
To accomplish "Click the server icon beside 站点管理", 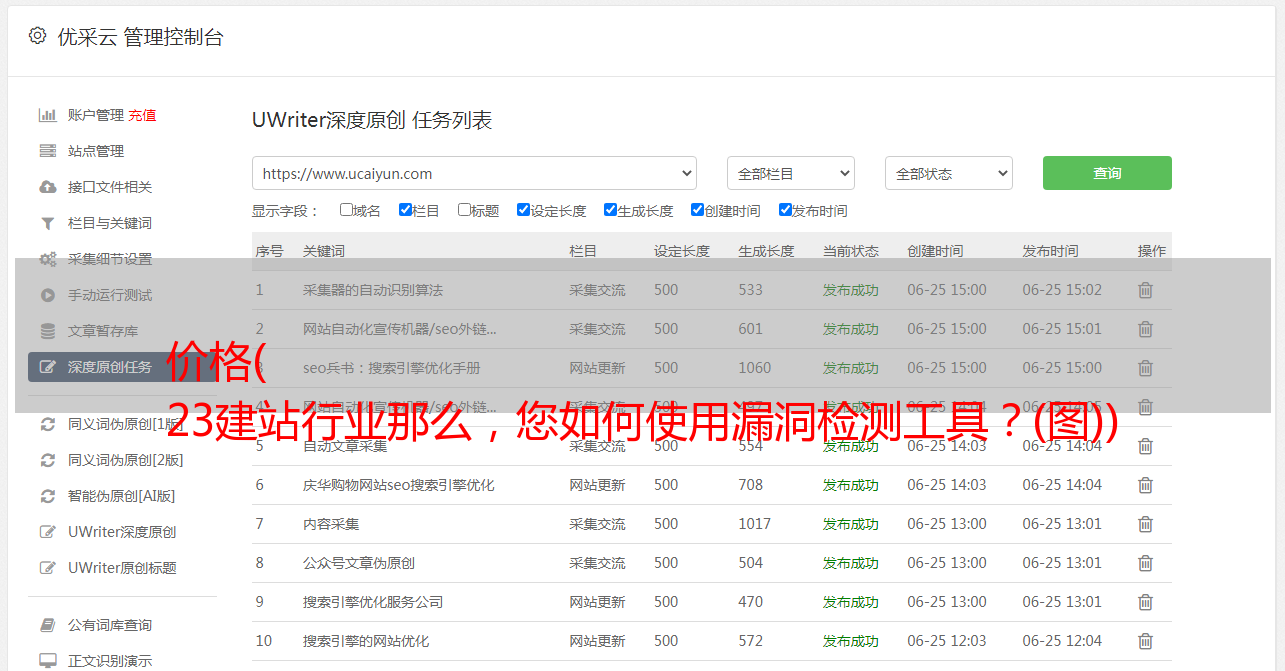I will (x=47, y=151).
